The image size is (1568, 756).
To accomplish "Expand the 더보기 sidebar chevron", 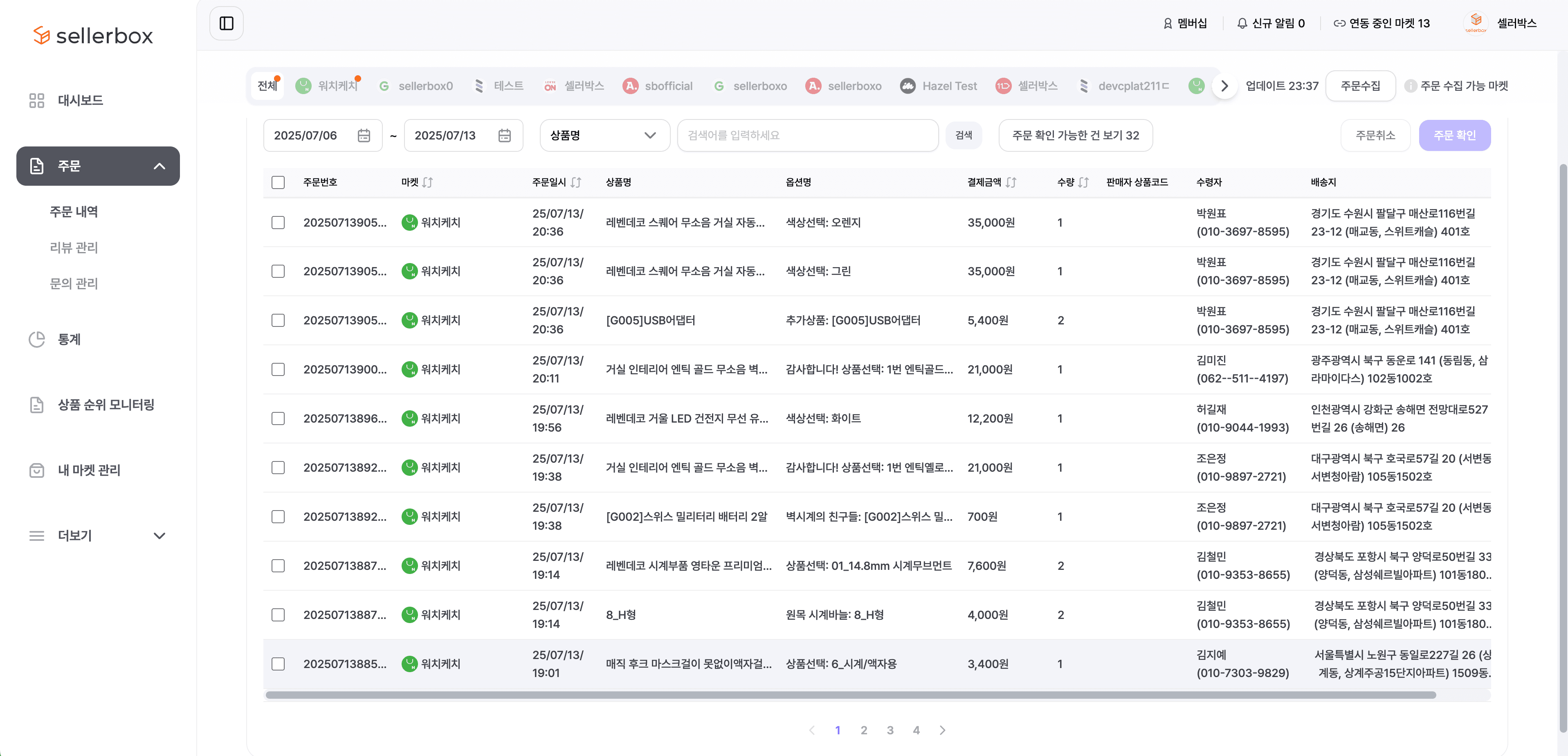I will tap(159, 535).
